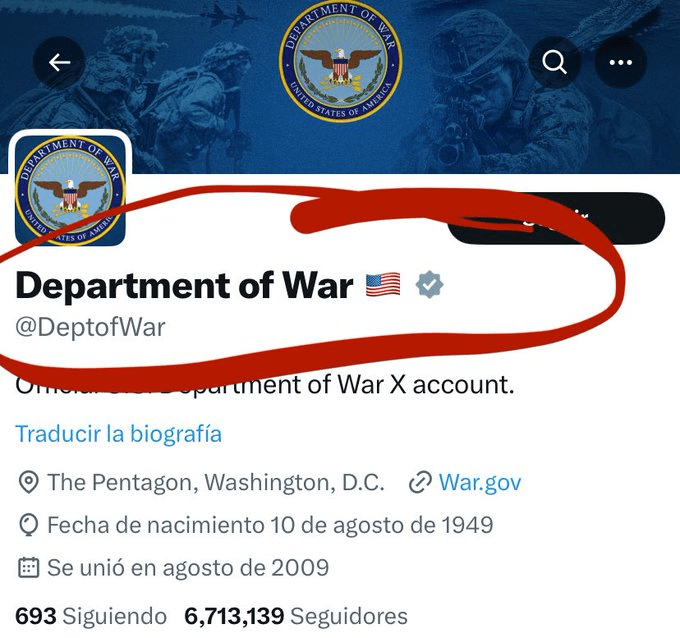680x638 pixels.
Task: Open the War.gov website link
Action: tap(480, 483)
